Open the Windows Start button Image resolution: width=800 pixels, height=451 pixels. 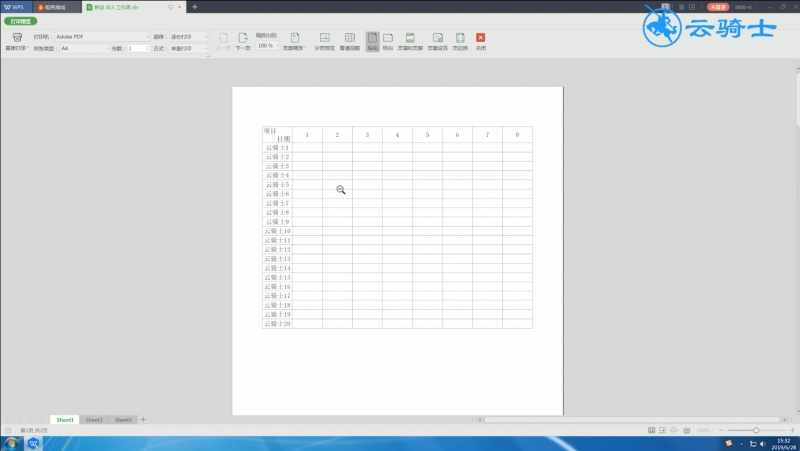11,444
